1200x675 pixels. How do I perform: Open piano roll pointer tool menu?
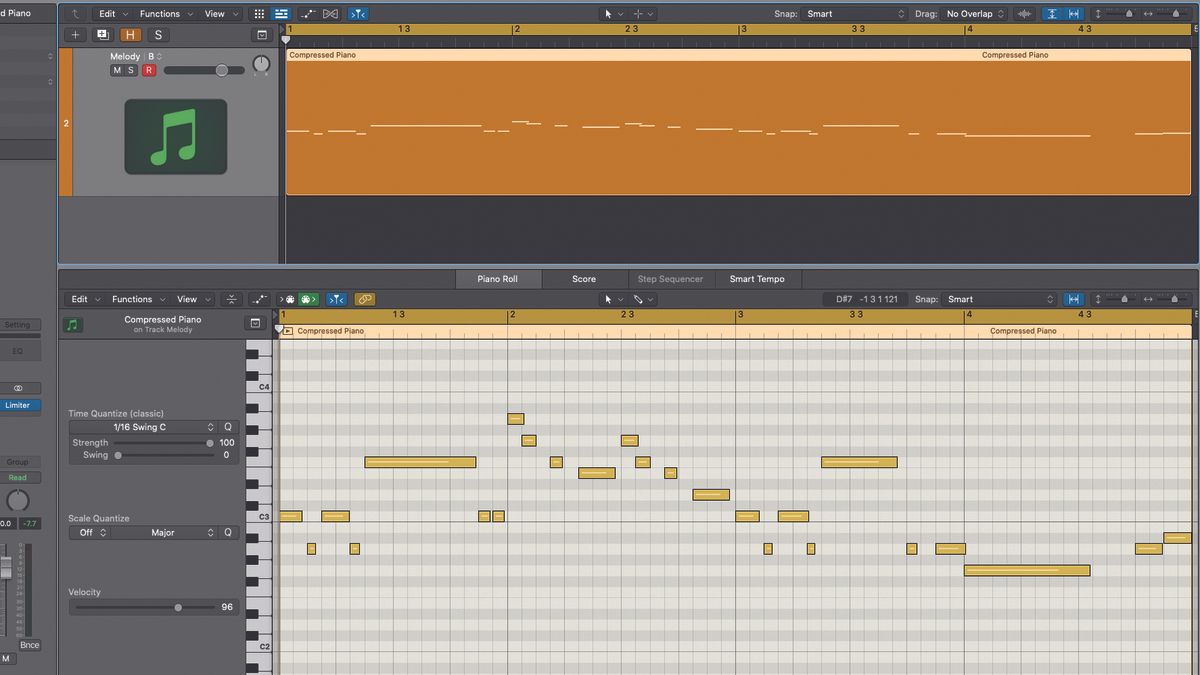coord(612,299)
